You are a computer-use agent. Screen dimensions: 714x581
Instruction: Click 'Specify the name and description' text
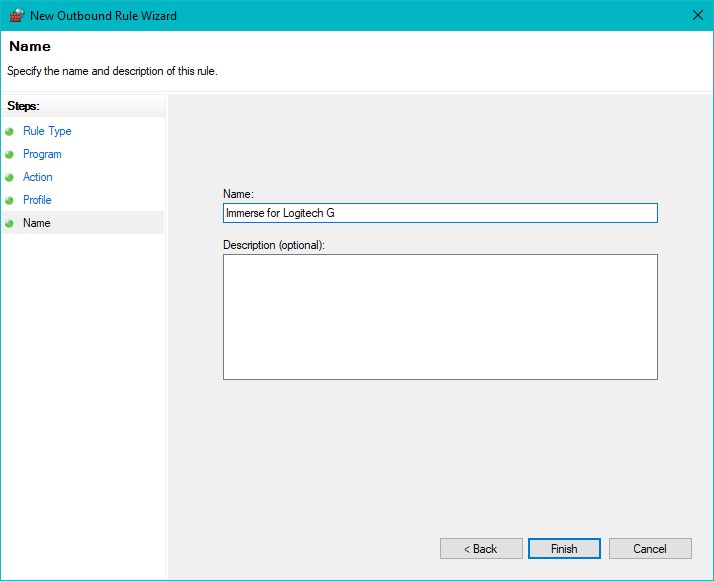pyautogui.click(x=112, y=71)
